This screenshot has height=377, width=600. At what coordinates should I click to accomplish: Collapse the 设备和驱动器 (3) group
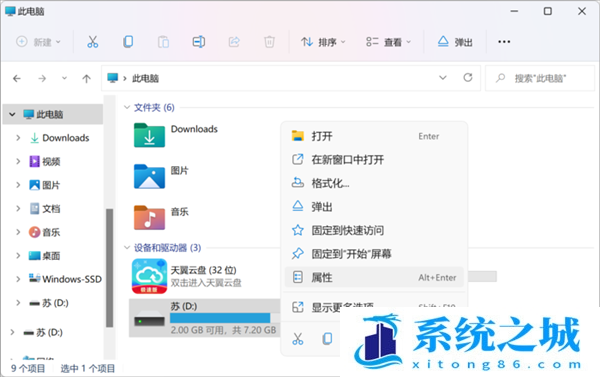click(x=127, y=248)
